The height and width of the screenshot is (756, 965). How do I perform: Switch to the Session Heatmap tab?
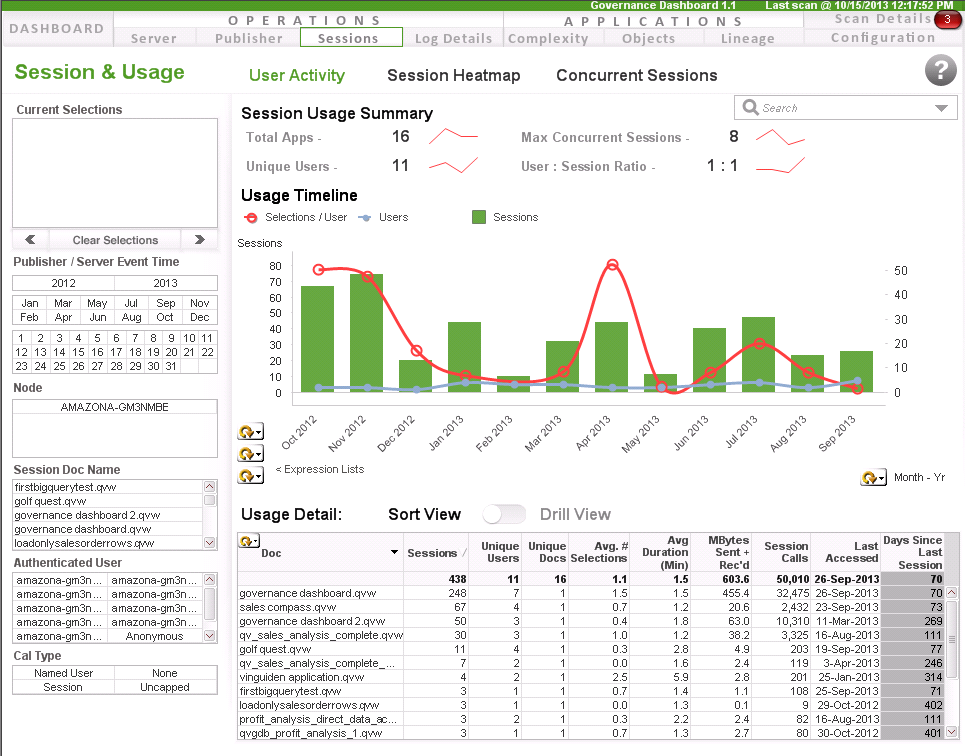pos(452,75)
